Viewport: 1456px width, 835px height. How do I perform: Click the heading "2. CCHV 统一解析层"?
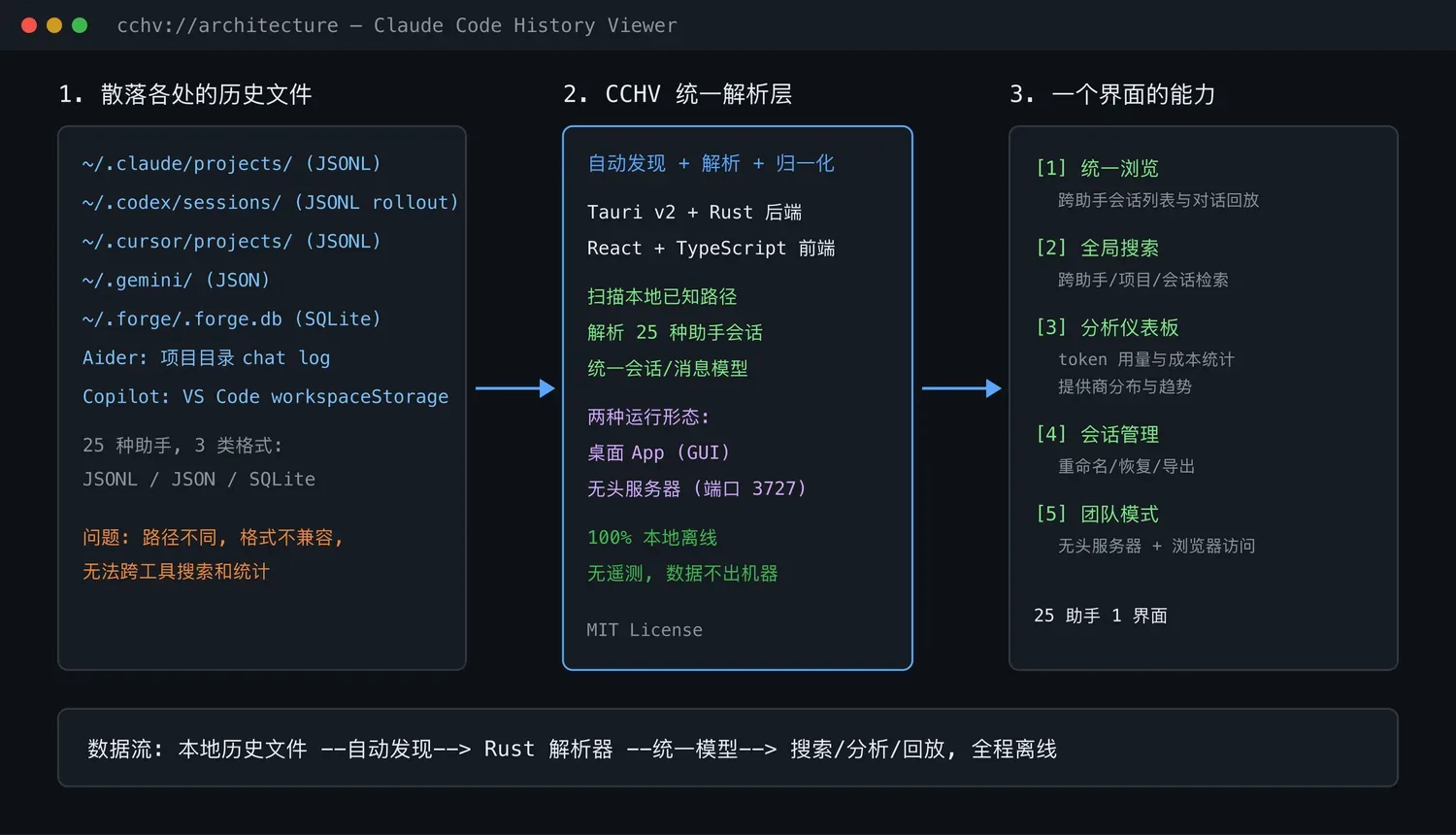click(678, 94)
